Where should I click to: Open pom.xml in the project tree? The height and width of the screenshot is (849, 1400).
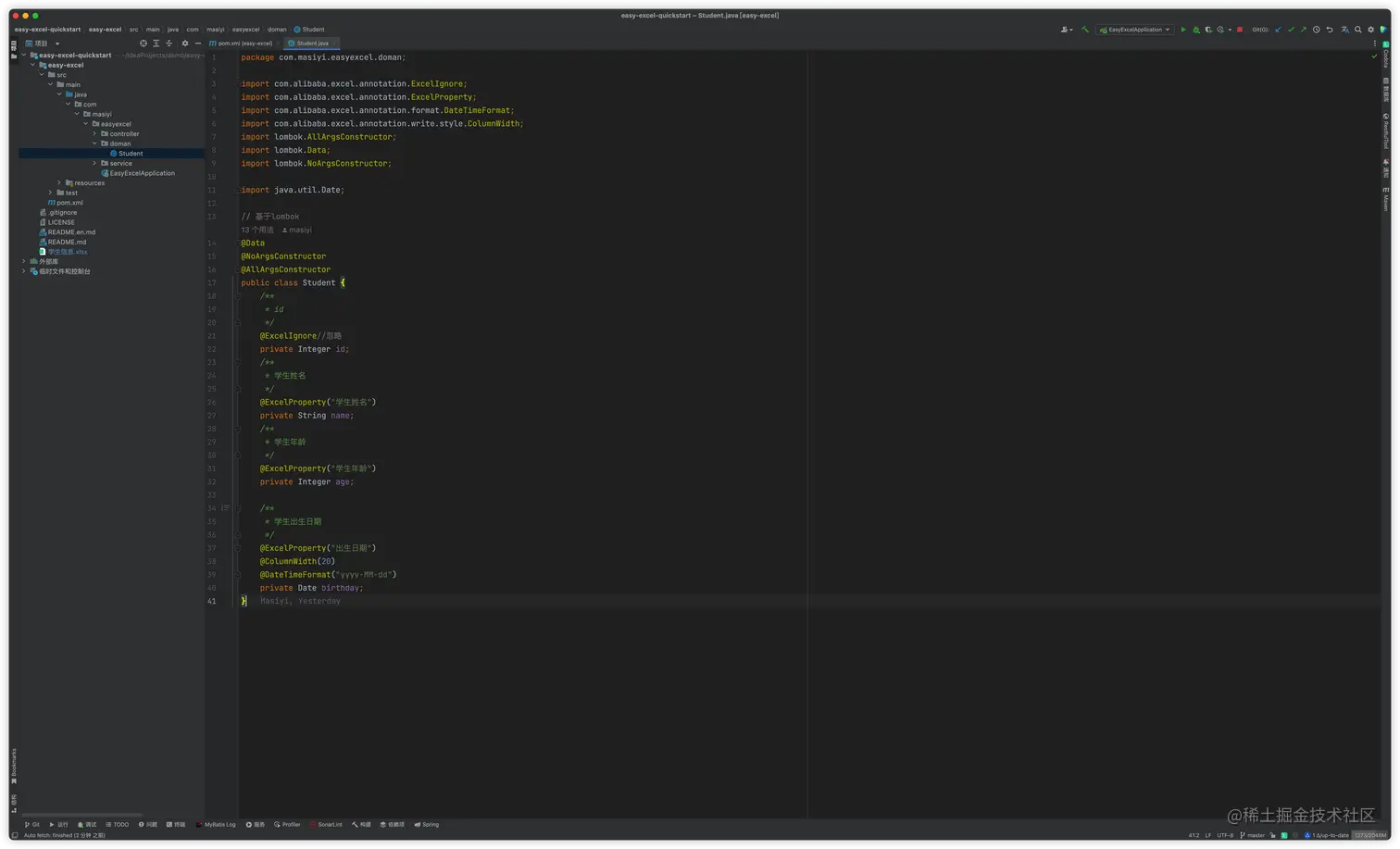65,203
